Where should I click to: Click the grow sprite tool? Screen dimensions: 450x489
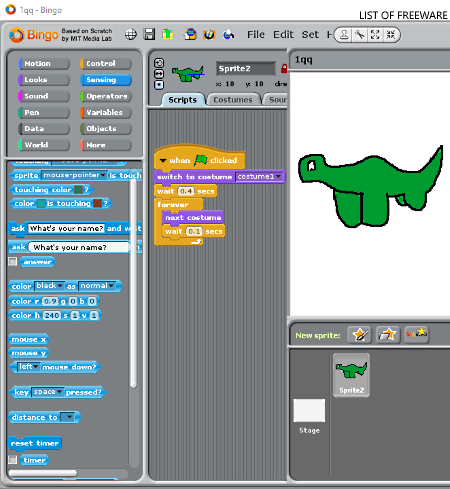tap(375, 35)
